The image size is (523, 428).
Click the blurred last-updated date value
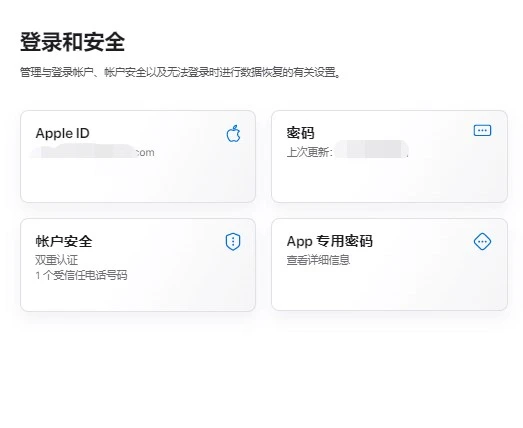tap(371, 149)
